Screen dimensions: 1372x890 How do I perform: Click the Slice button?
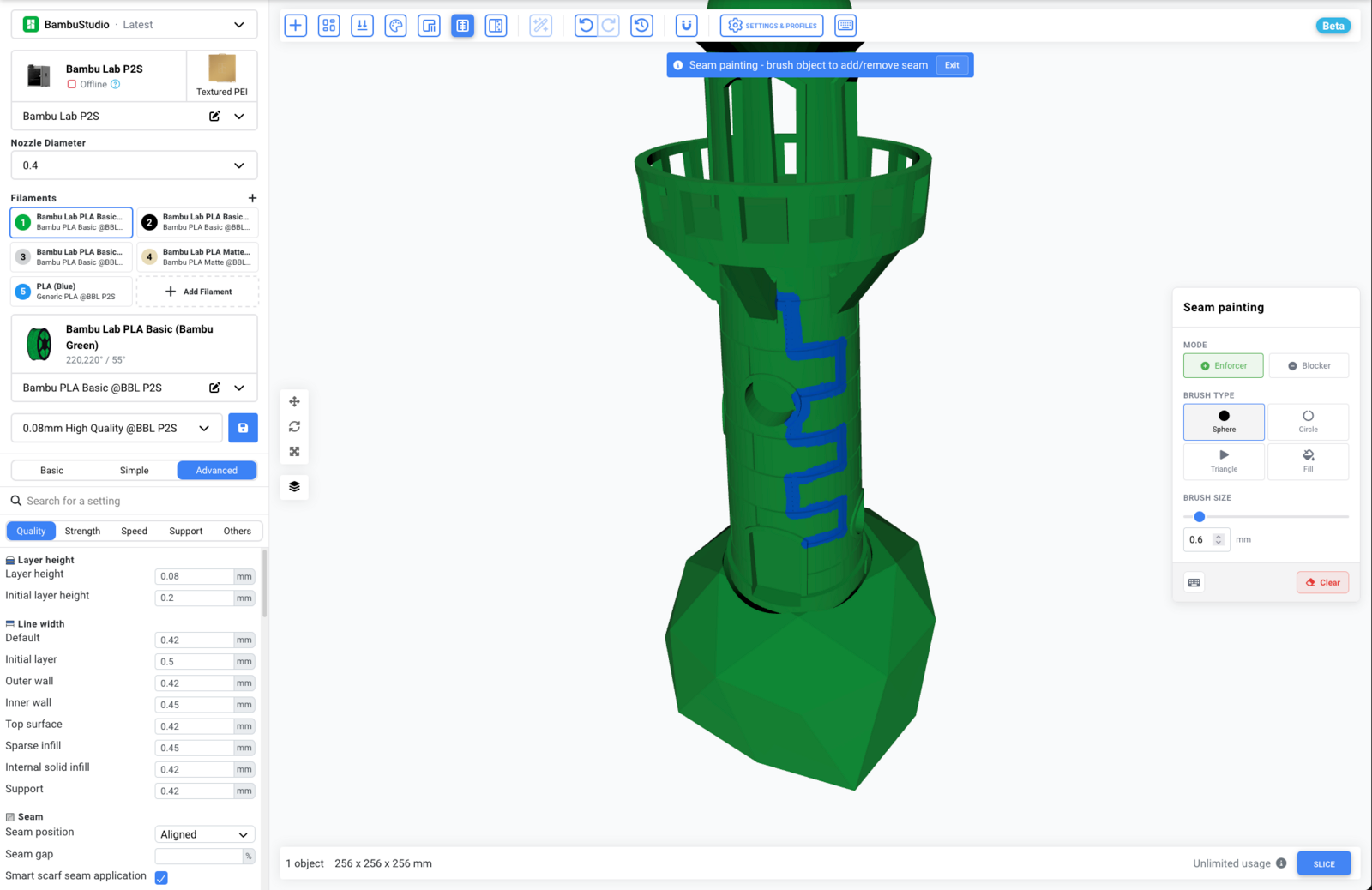click(1324, 863)
